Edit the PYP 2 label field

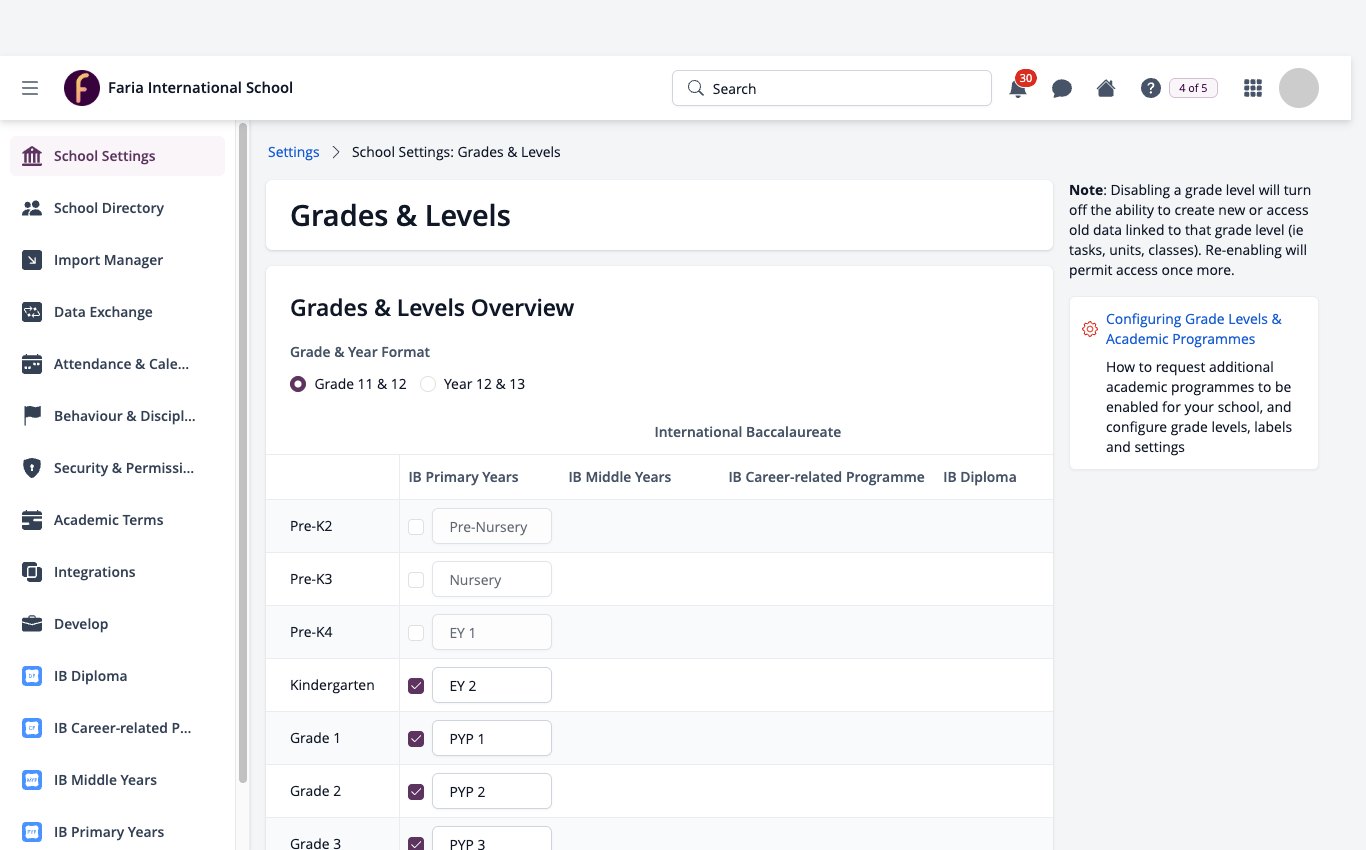492,791
